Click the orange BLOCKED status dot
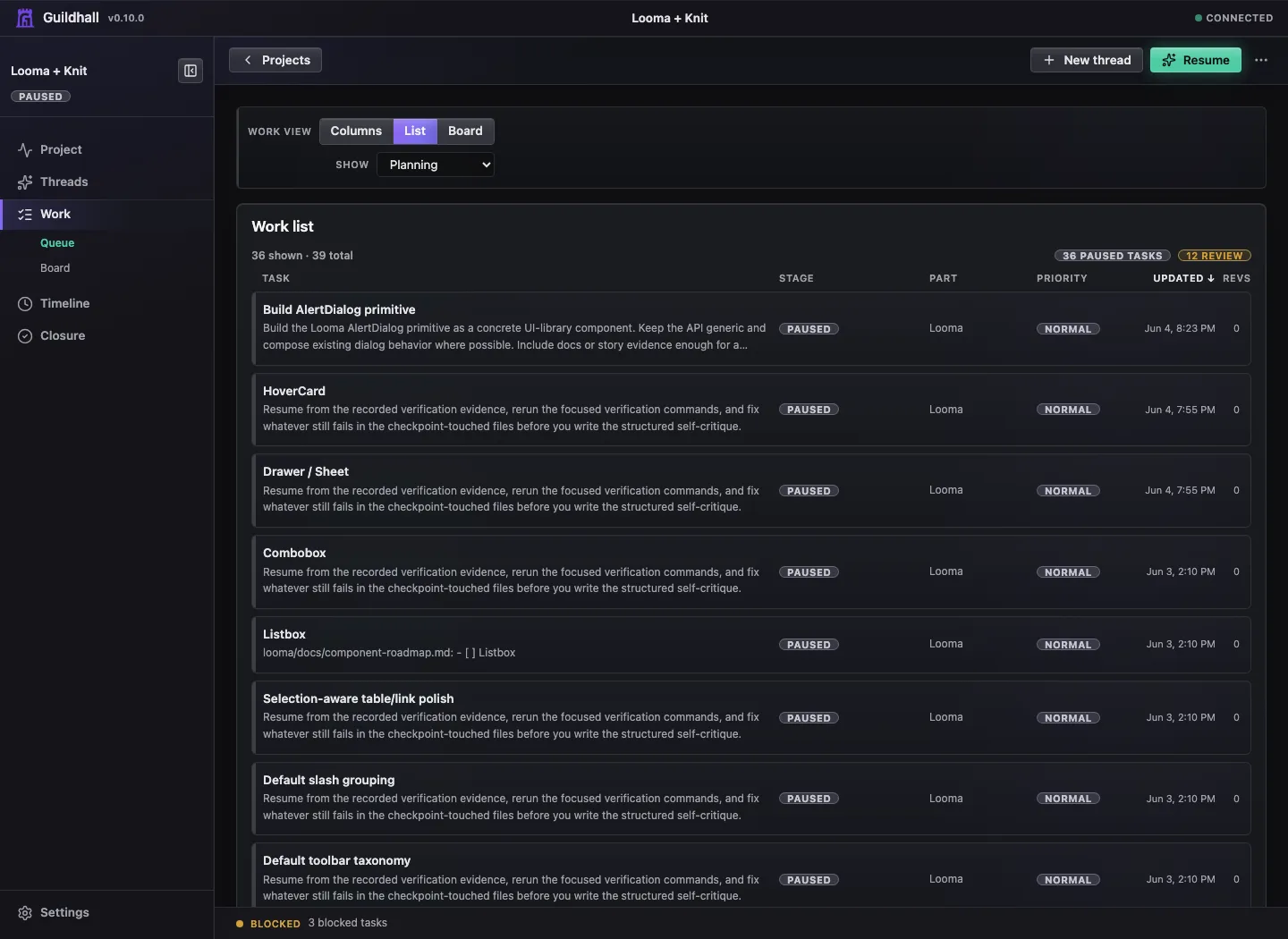The width and height of the screenshot is (1288, 939). (x=240, y=924)
